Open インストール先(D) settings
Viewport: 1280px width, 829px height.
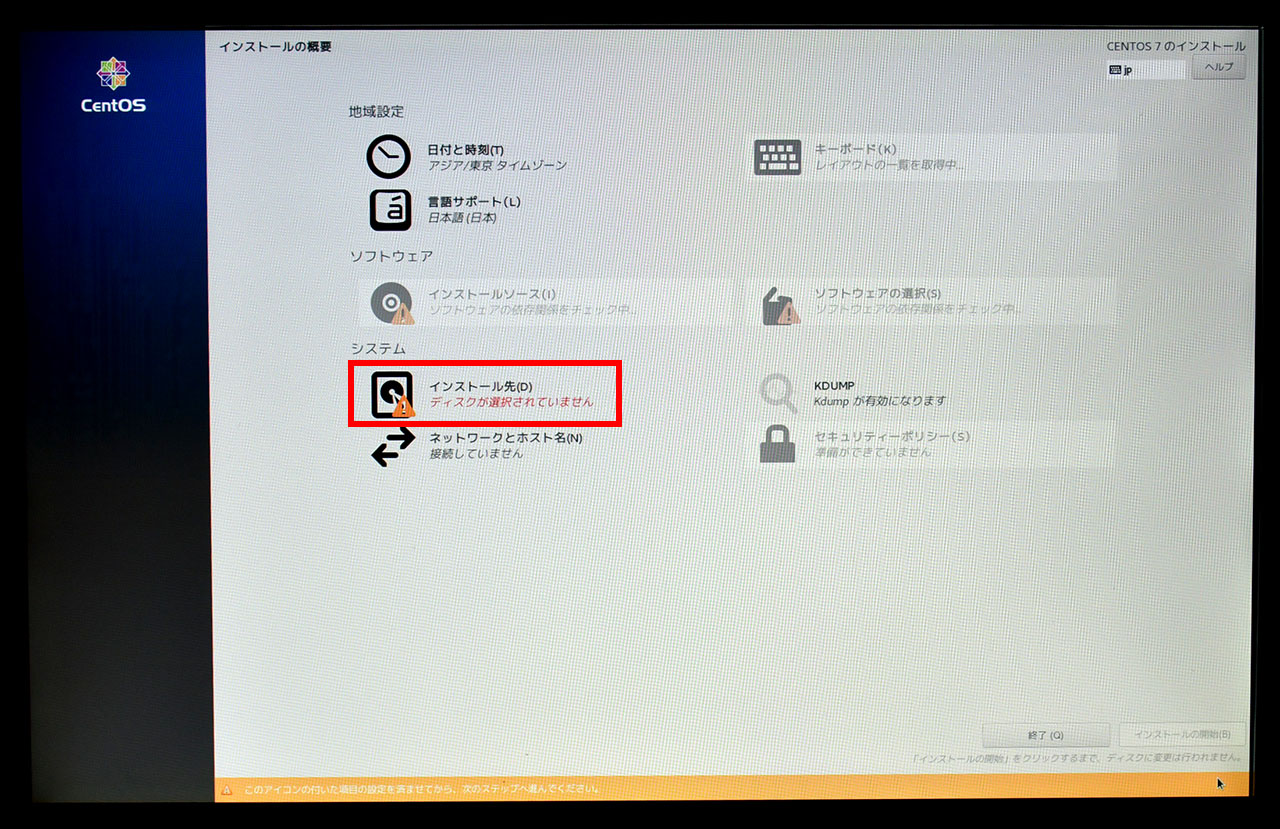pos(480,386)
